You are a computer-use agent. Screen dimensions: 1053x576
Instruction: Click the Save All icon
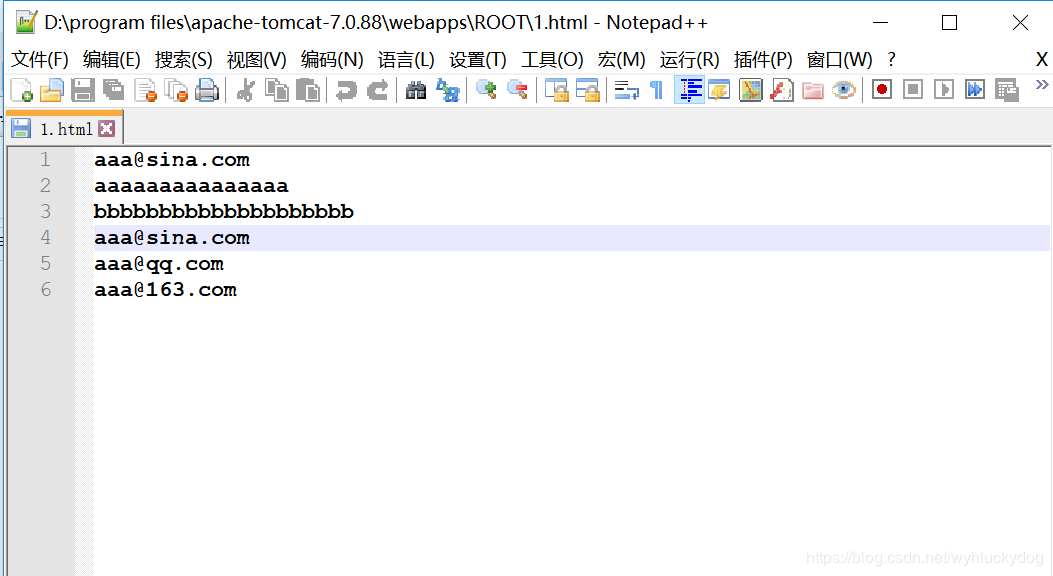point(113,89)
